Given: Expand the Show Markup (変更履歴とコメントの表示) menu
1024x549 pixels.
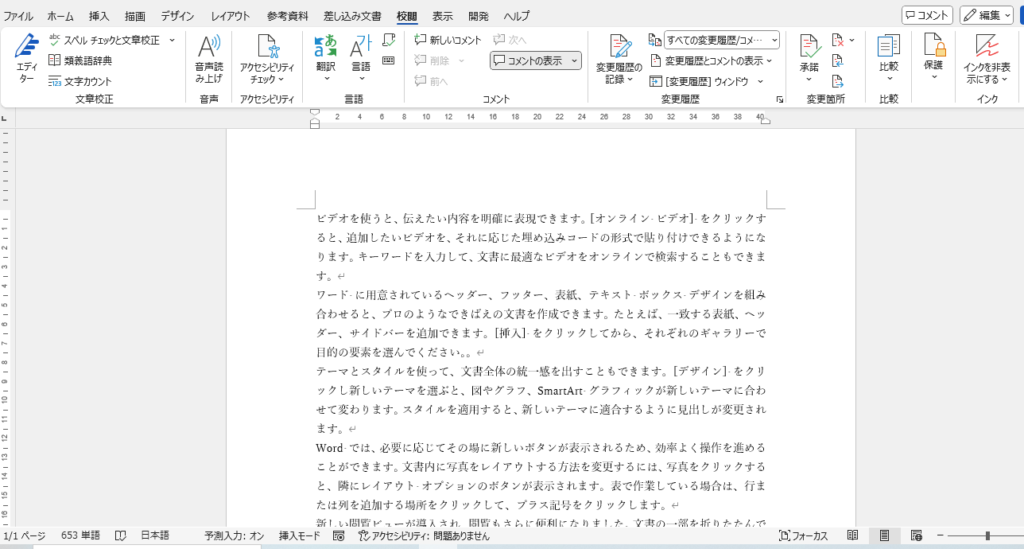Looking at the screenshot, I should pyautogui.click(x=711, y=61).
